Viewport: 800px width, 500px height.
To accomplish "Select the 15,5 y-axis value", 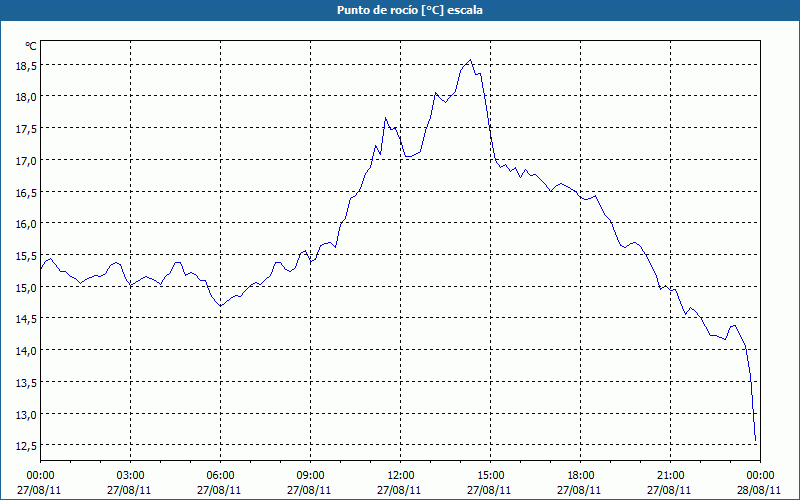I will pyautogui.click(x=27, y=256).
